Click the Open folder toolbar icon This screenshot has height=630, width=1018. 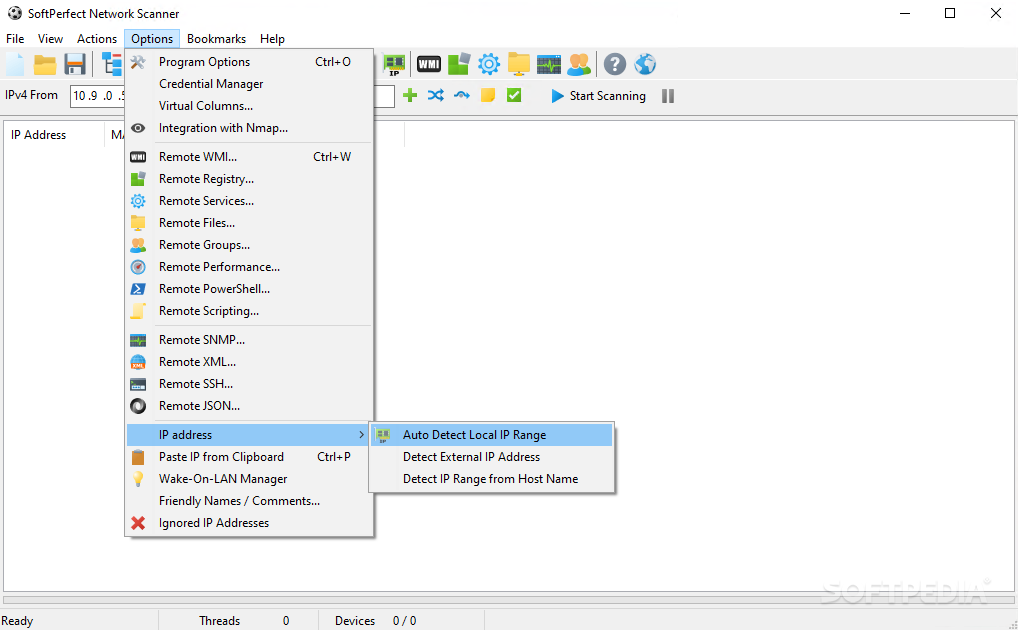pyautogui.click(x=45, y=64)
